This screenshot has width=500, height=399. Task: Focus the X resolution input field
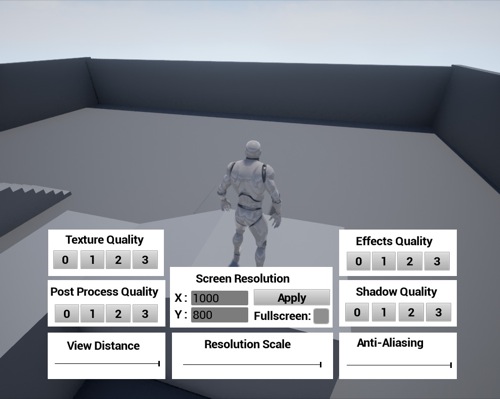219,298
